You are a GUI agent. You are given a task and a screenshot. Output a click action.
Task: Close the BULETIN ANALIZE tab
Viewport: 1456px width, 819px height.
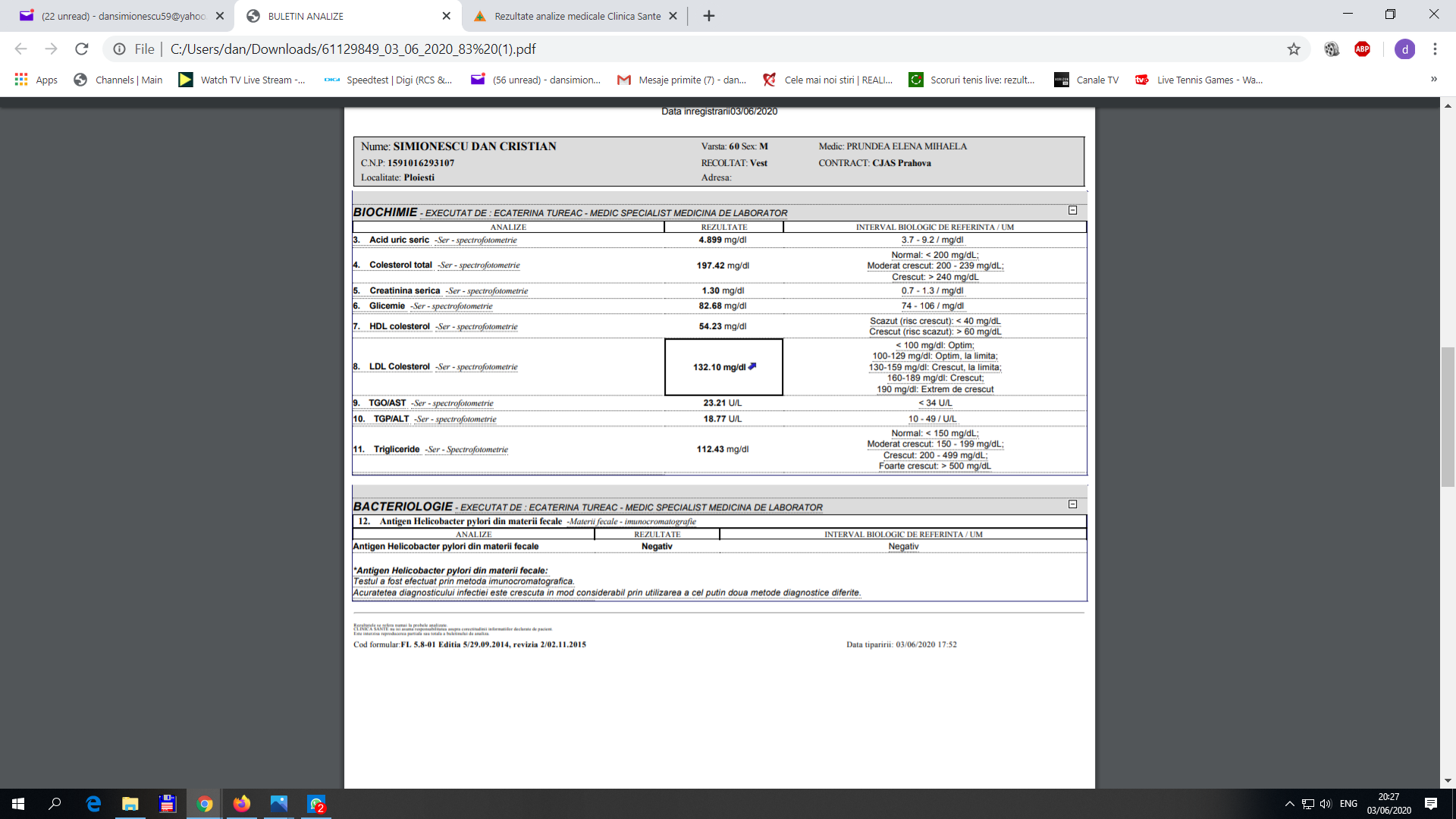tap(446, 16)
